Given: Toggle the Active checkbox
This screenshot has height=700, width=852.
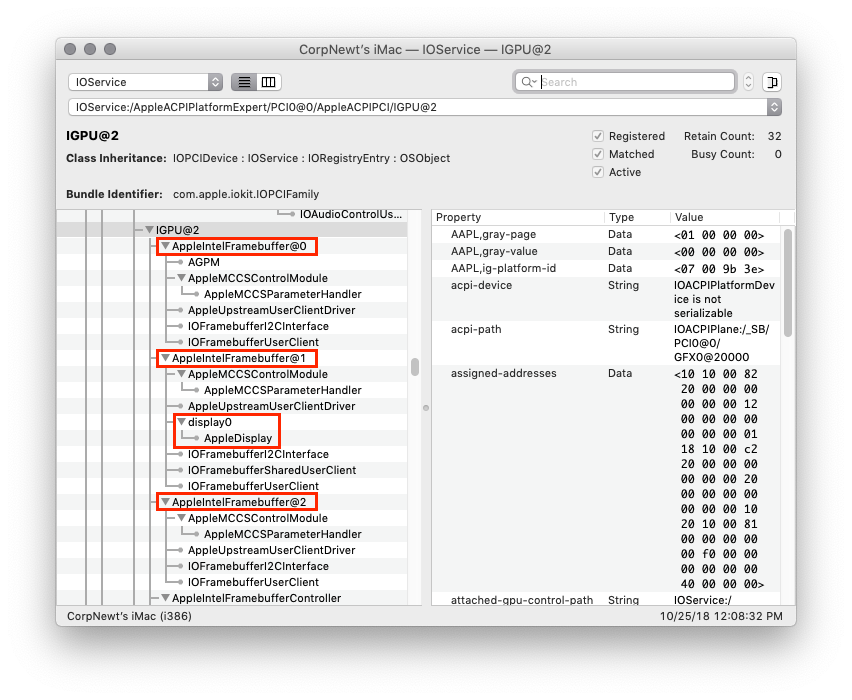Looking at the screenshot, I should click(x=598, y=172).
